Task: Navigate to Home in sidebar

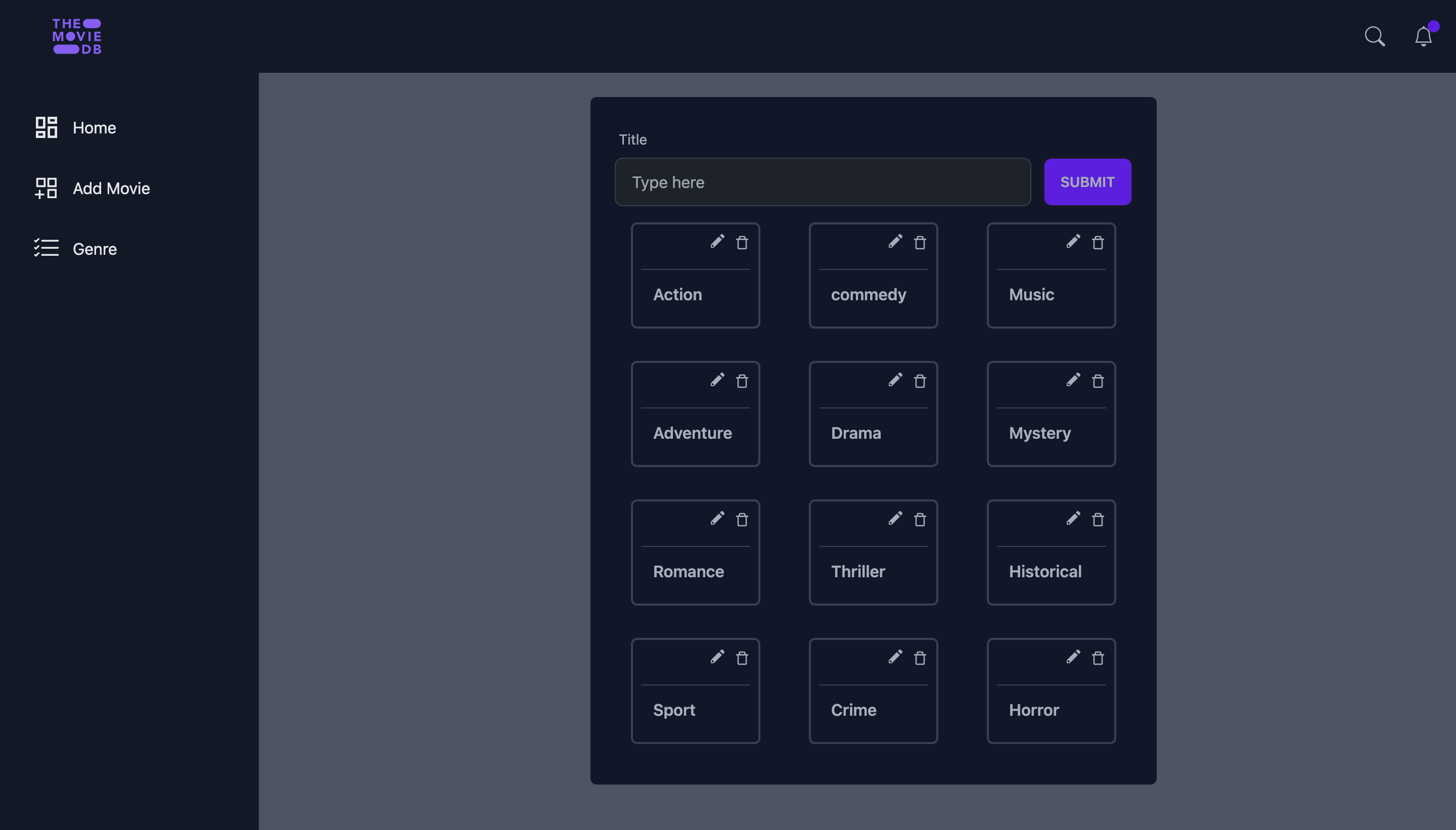Action: [94, 127]
